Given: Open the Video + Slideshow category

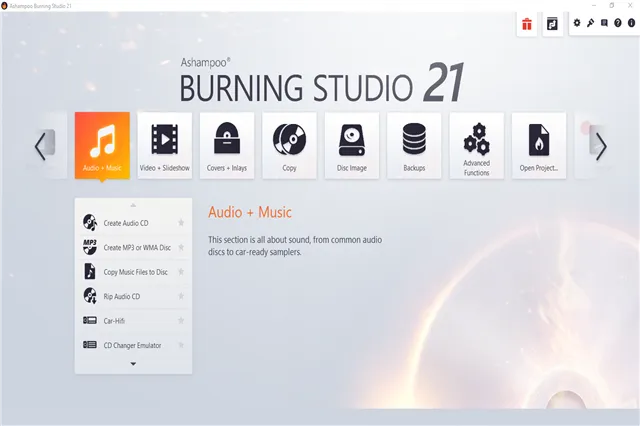Looking at the screenshot, I should click(x=165, y=146).
